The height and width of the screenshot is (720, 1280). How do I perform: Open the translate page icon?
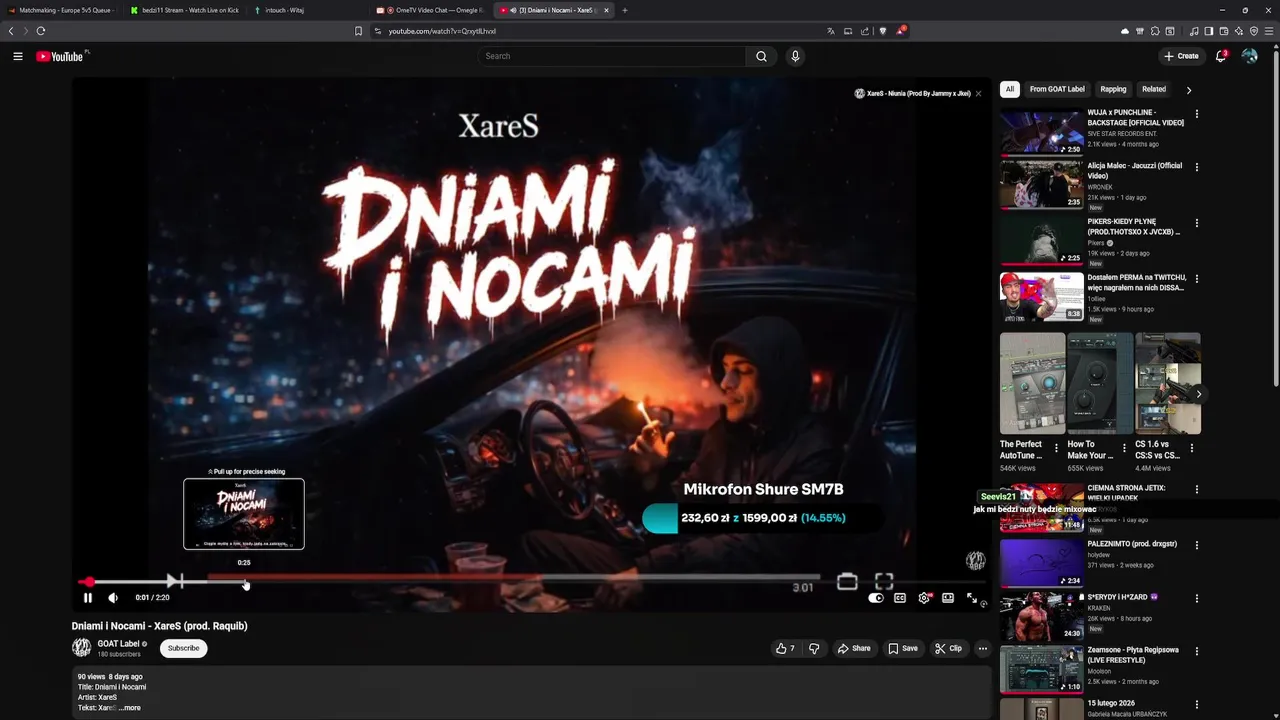[x=831, y=31]
